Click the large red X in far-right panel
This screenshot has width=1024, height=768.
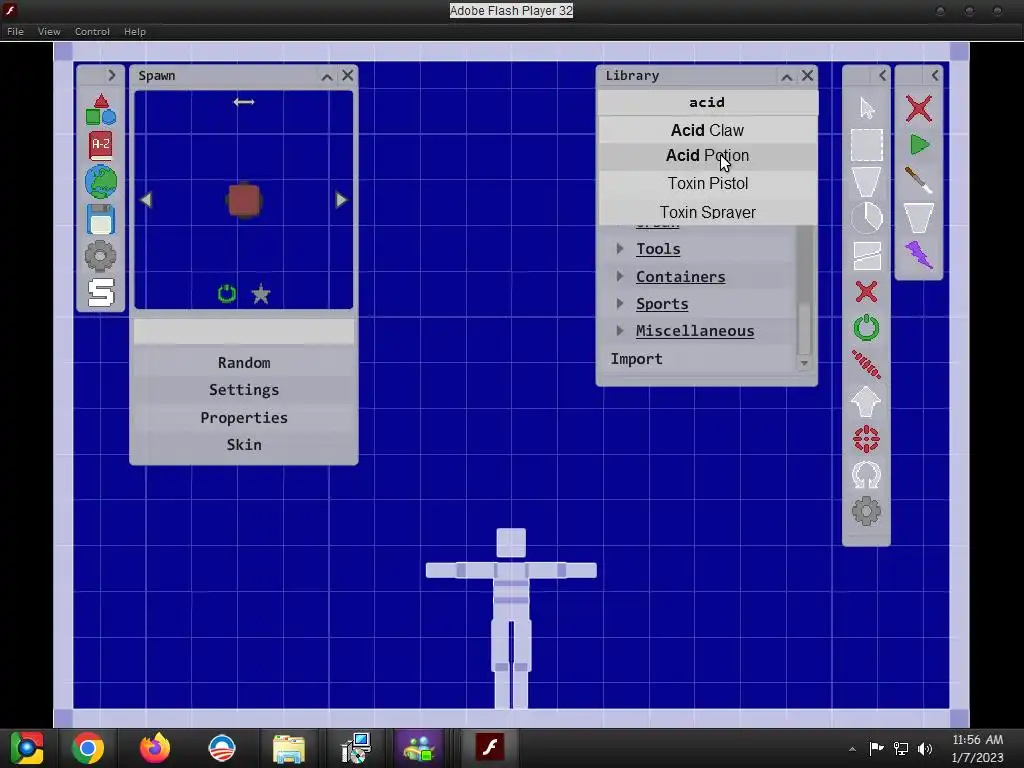tap(919, 108)
